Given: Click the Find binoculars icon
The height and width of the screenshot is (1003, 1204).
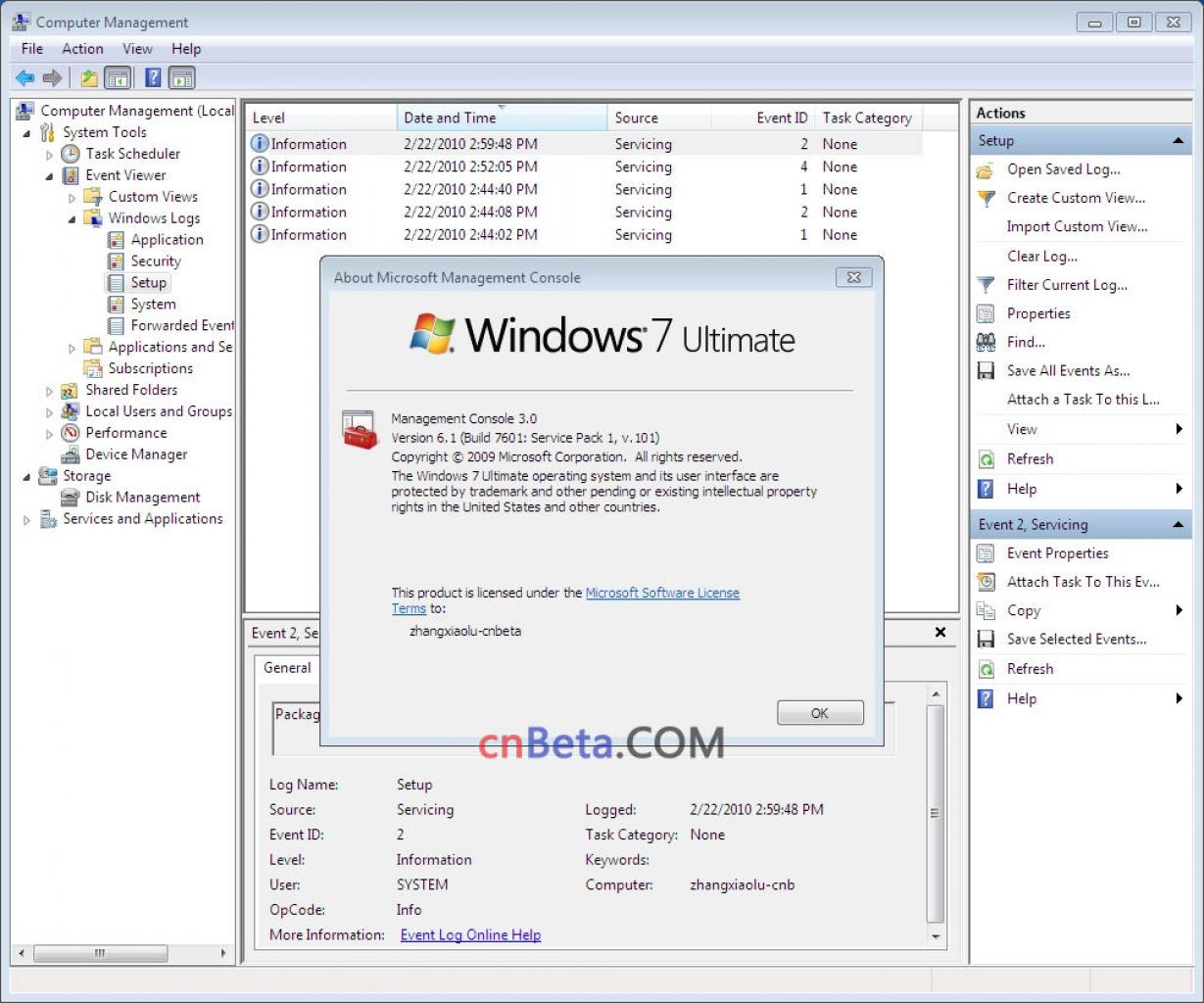Looking at the screenshot, I should point(986,343).
